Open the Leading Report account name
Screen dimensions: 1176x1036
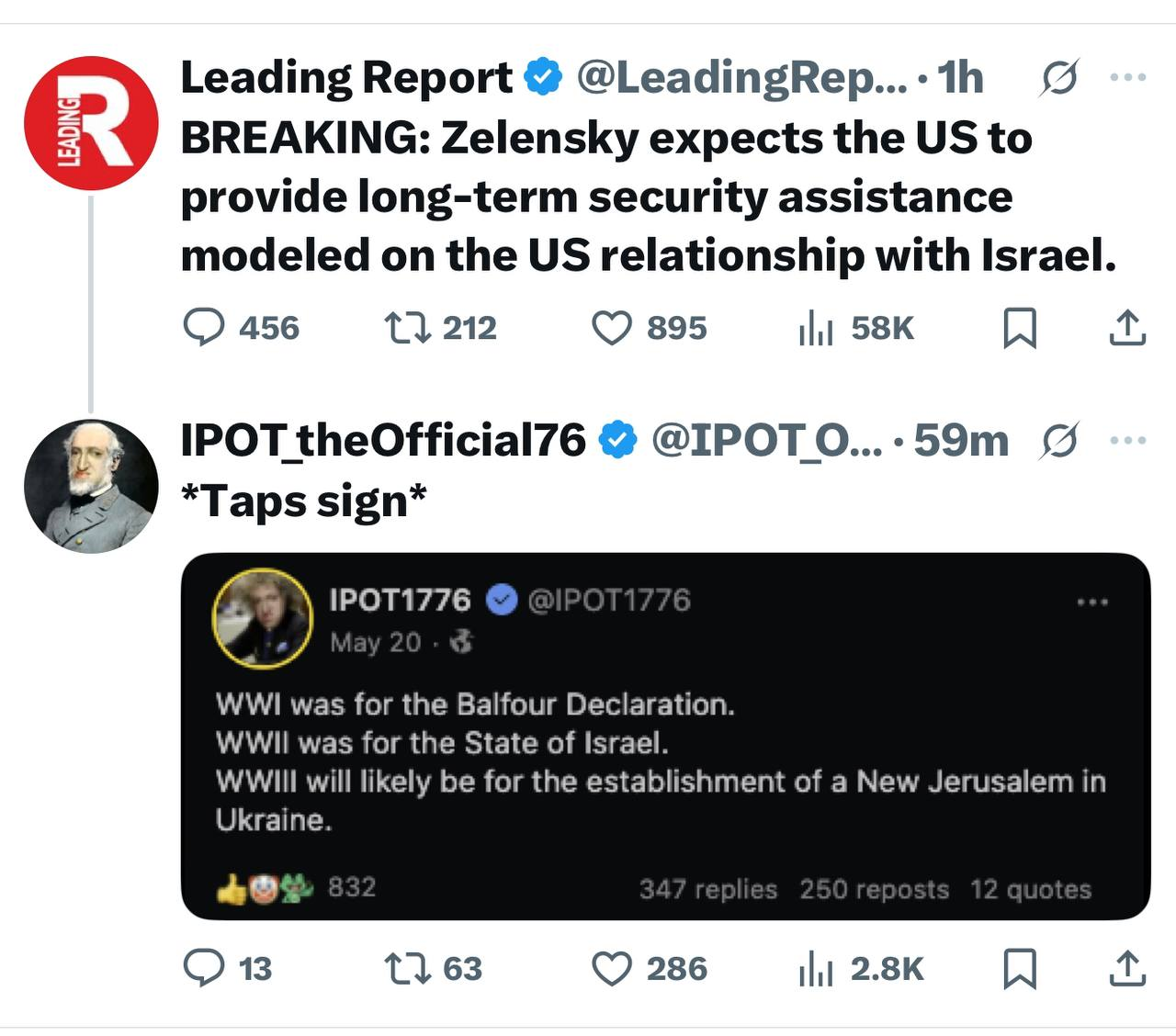[x=346, y=78]
